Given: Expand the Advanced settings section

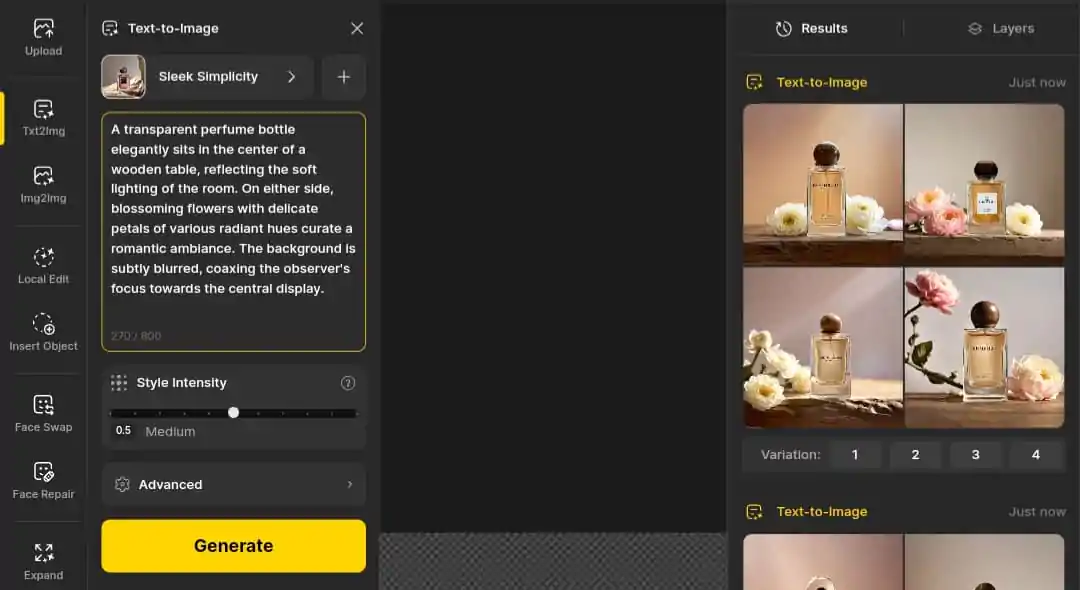Looking at the screenshot, I should (233, 485).
